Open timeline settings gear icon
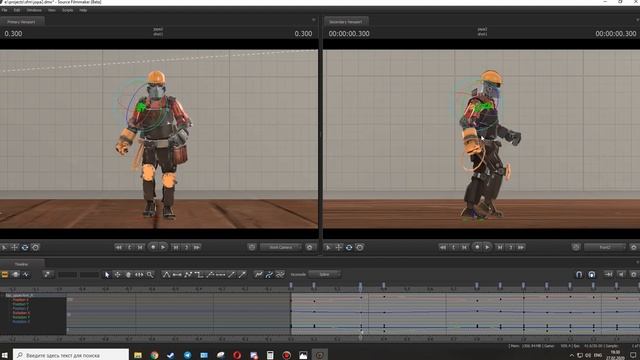The height and width of the screenshot is (360, 640). point(634,275)
